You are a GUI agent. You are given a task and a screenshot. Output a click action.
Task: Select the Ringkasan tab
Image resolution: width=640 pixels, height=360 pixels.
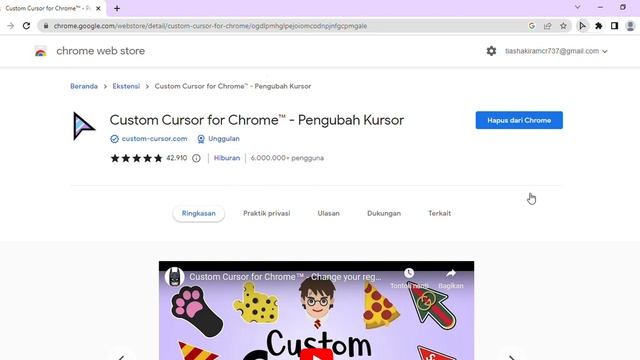pos(198,213)
